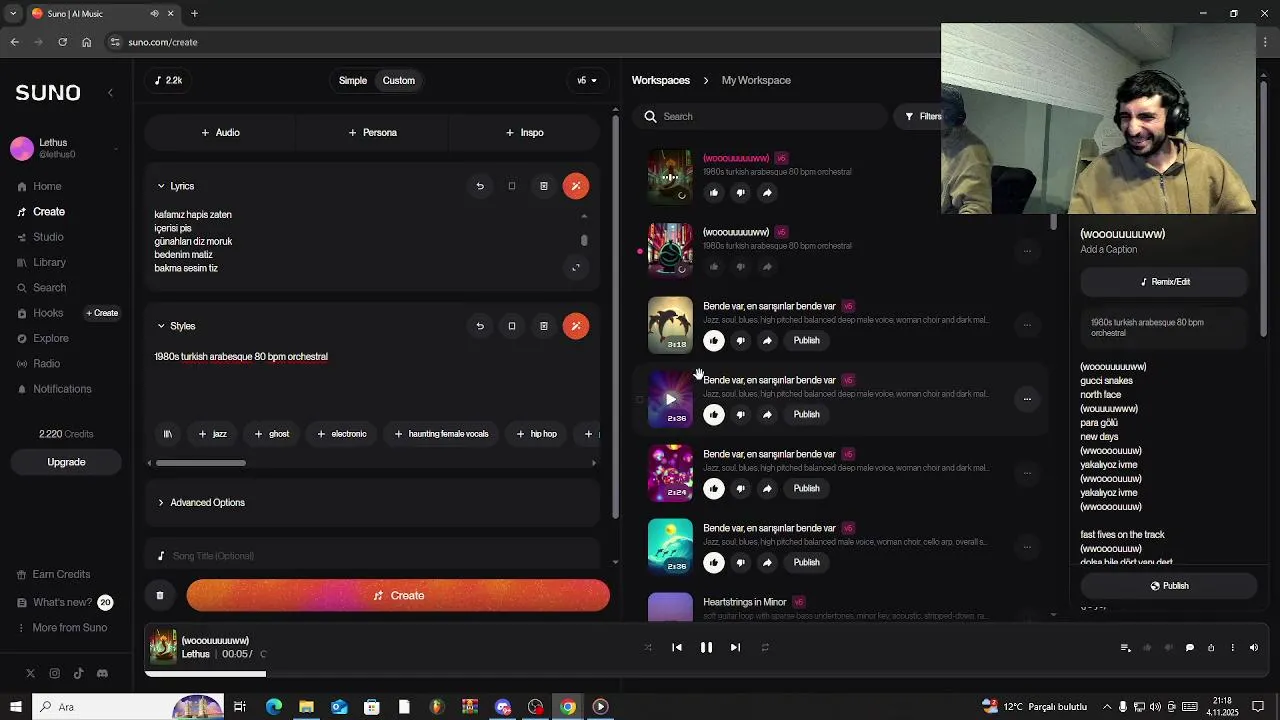The width and height of the screenshot is (1280, 720).
Task: Open the Audio tab
Action: coord(220,133)
